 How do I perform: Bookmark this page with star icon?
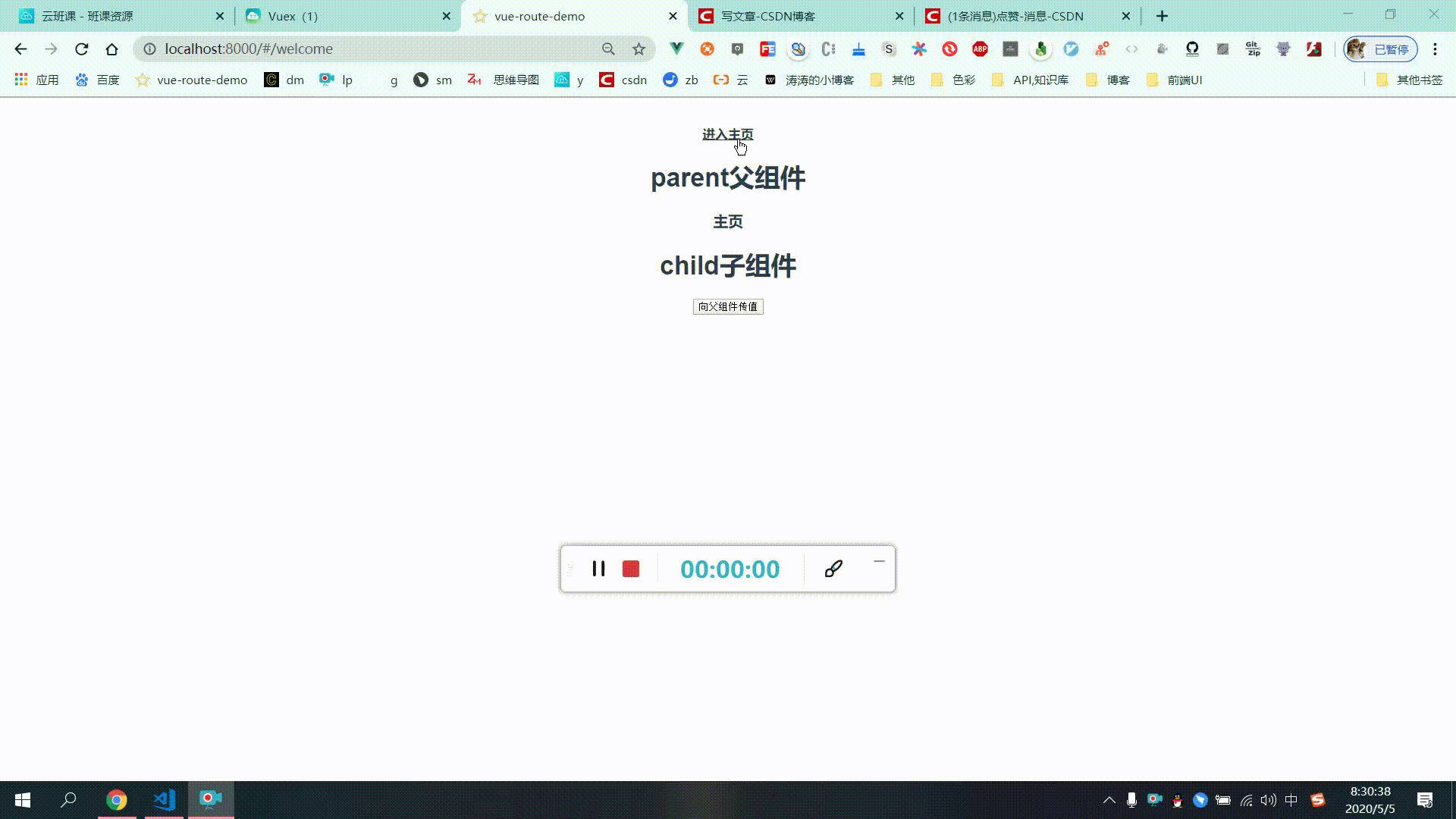(x=639, y=49)
